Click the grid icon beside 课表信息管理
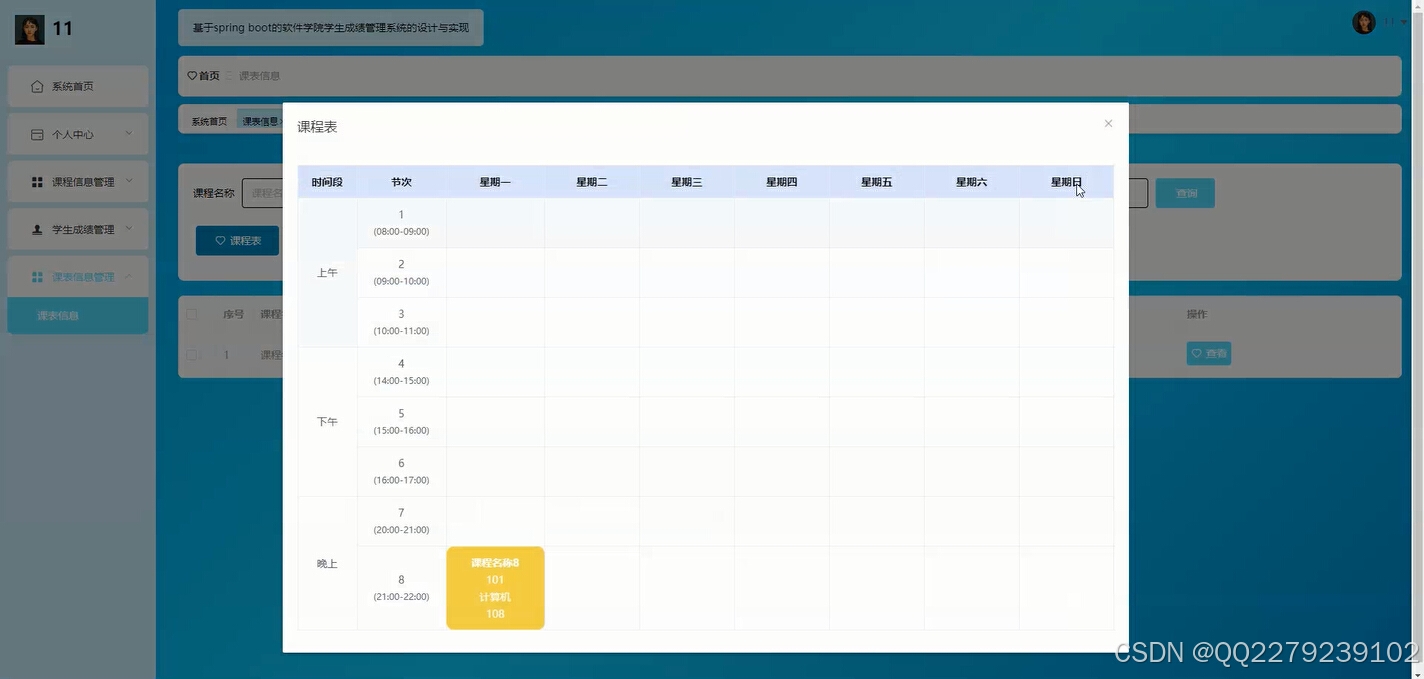This screenshot has width=1424, height=679. 35,276
